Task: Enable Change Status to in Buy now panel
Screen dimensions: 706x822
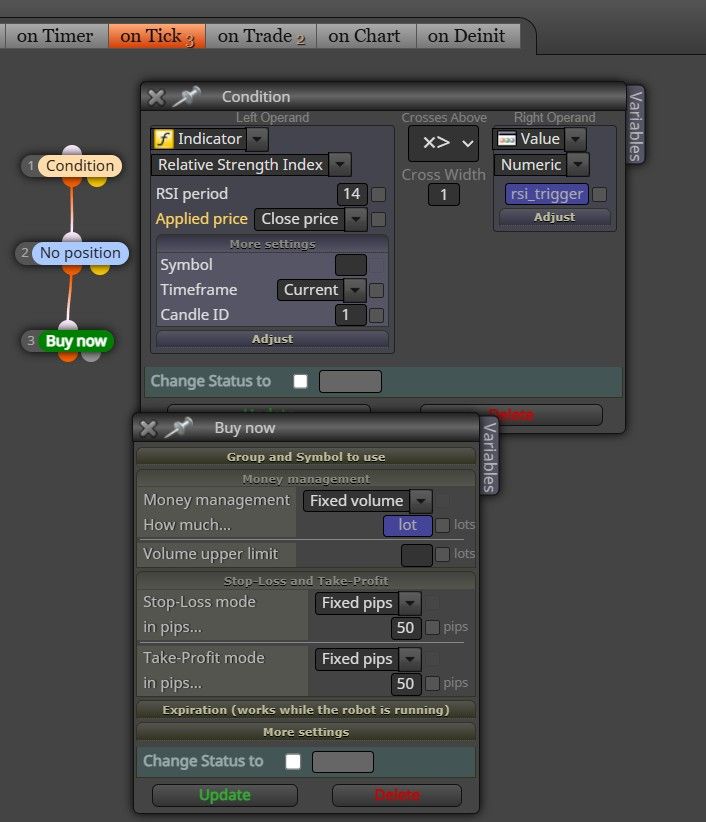Action: pos(293,762)
